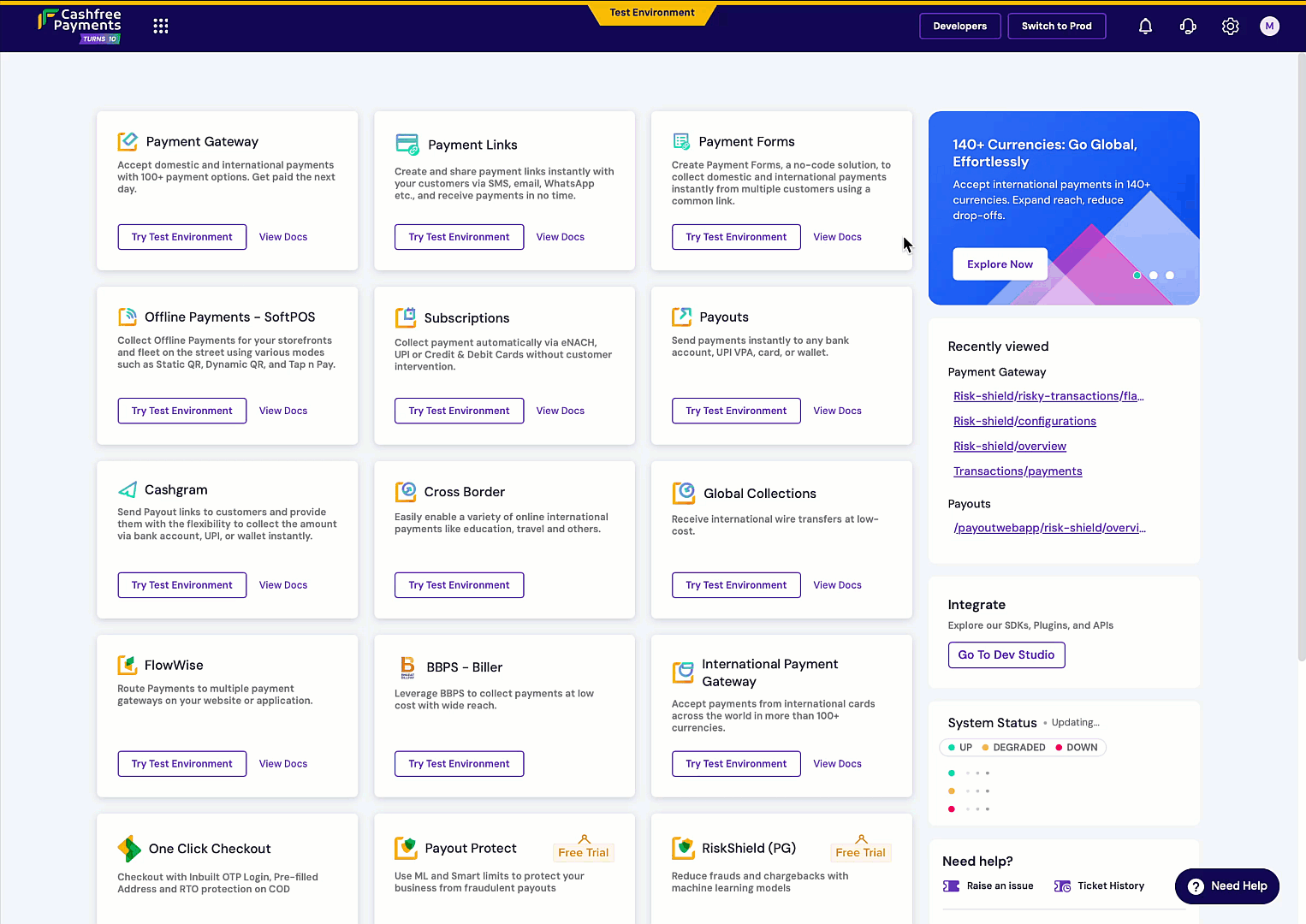
Task: Click the Cashfree Payments logo
Action: pyautogui.click(x=80, y=26)
